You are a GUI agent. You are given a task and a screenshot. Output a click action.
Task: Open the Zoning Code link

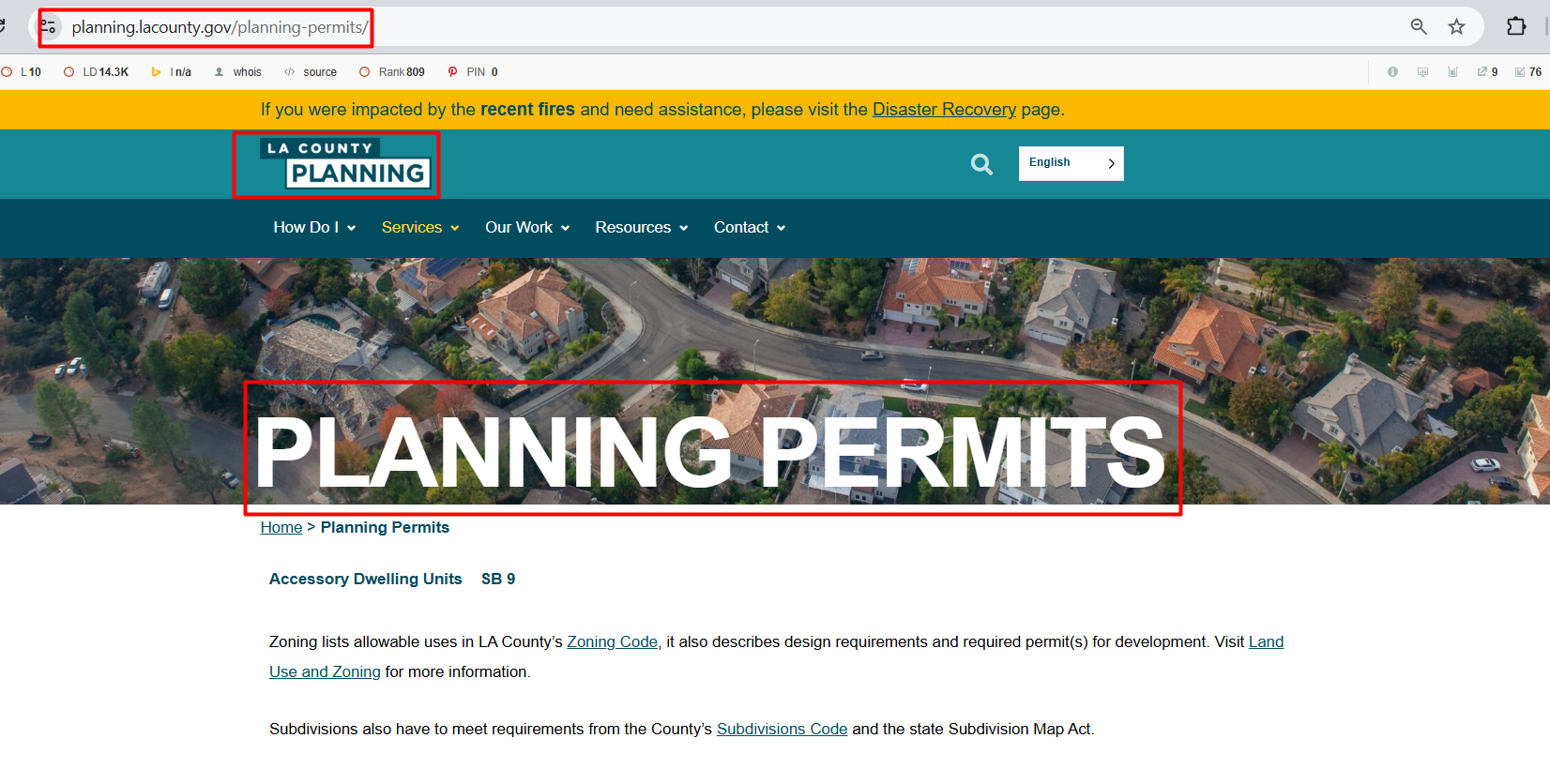(612, 642)
